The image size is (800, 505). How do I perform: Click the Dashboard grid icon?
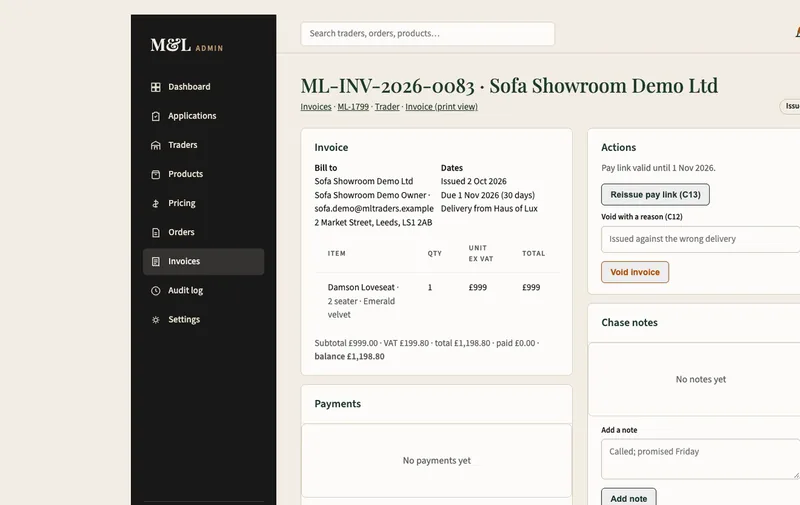pos(156,87)
